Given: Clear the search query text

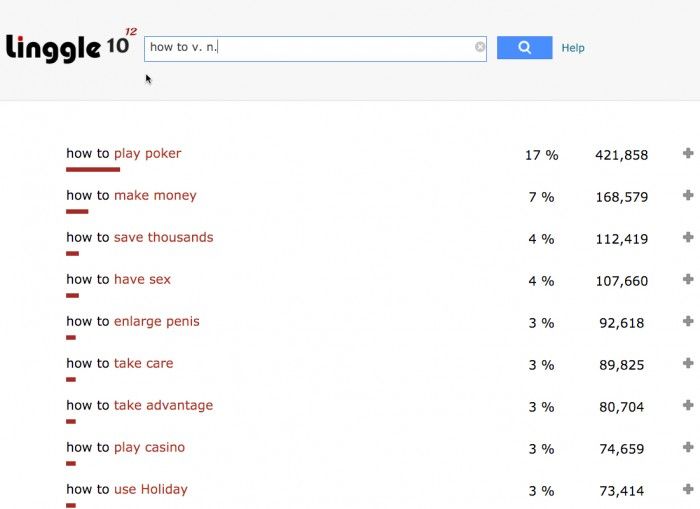Looking at the screenshot, I should click(x=480, y=47).
